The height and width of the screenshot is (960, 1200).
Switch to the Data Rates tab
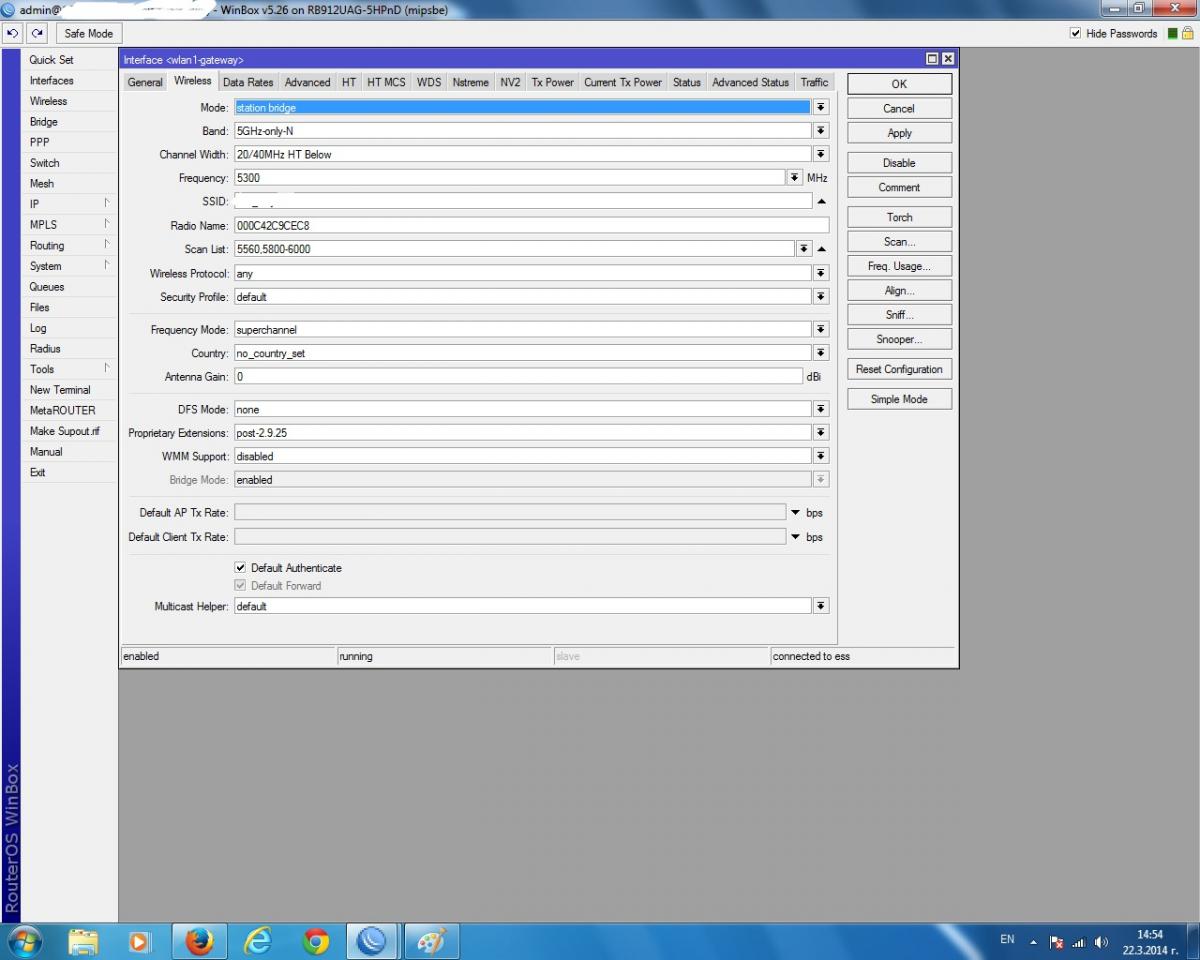pyautogui.click(x=248, y=82)
